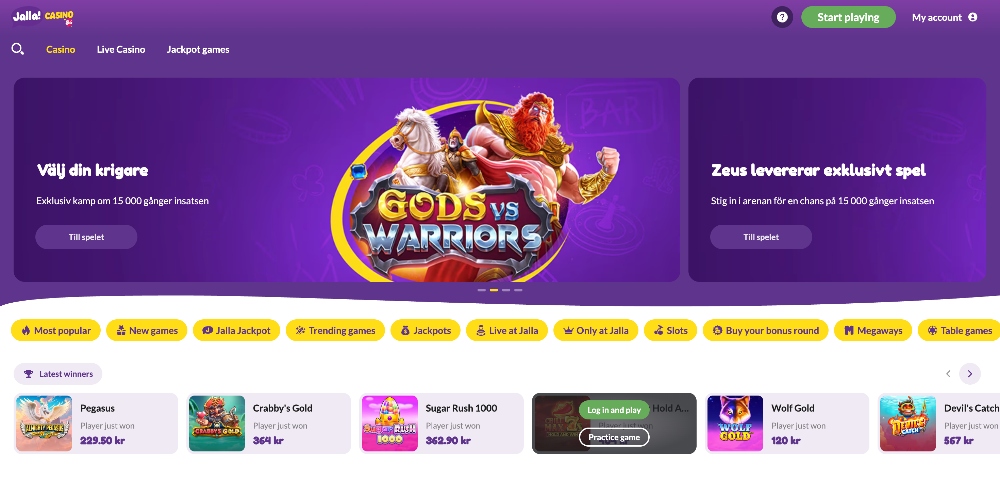Image resolution: width=1000 pixels, height=480 pixels.
Task: Click Log in and play button
Action: click(614, 410)
